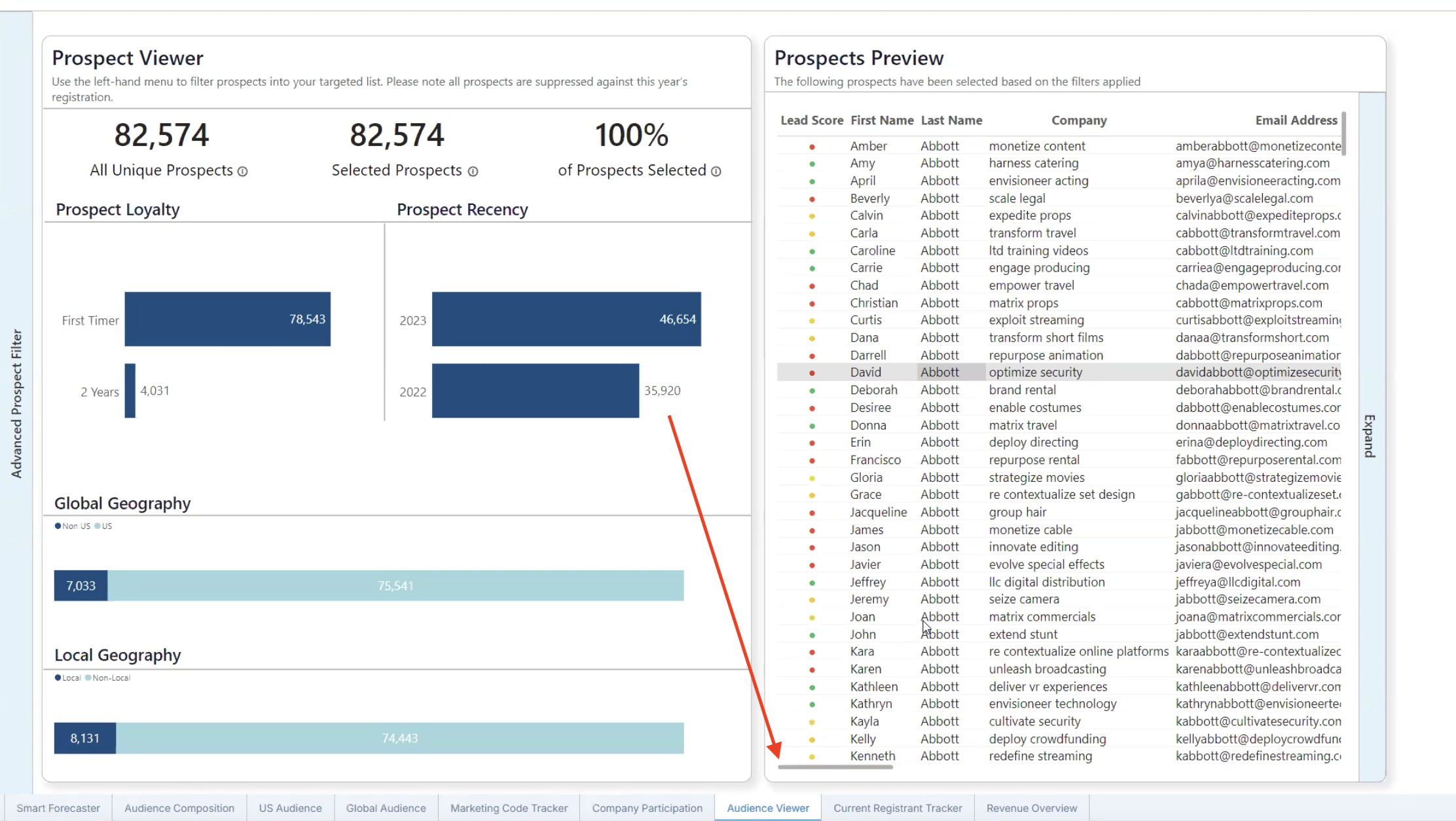
Task: Select the First Timer loyalty bar
Action: (x=227, y=319)
